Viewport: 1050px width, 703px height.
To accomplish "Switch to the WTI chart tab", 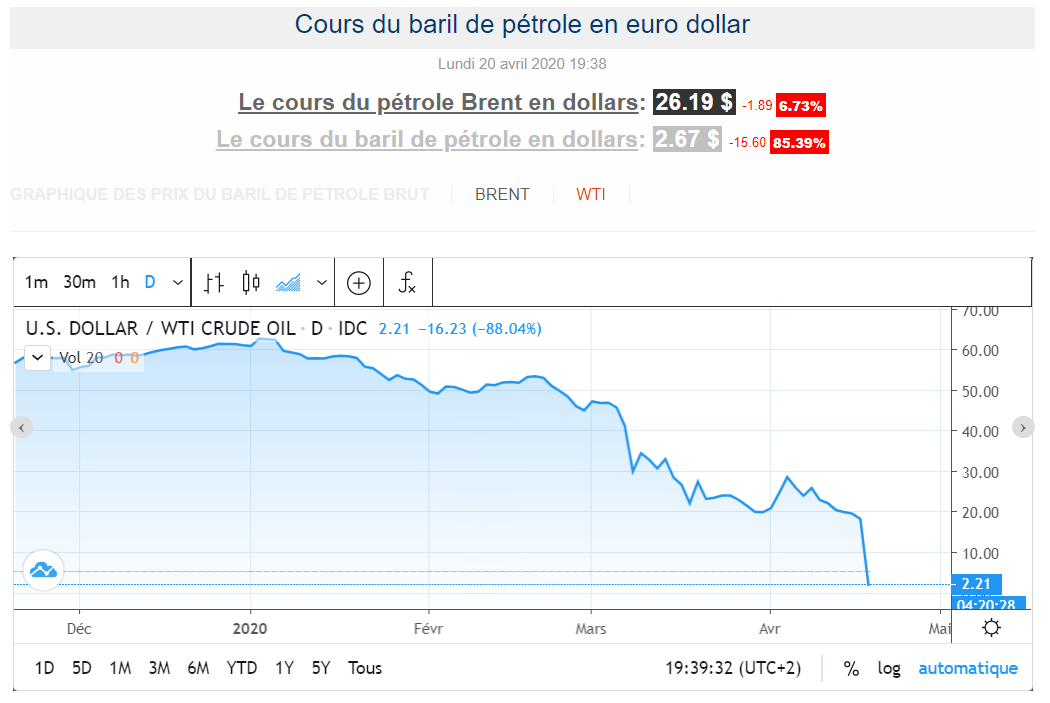I will (591, 195).
